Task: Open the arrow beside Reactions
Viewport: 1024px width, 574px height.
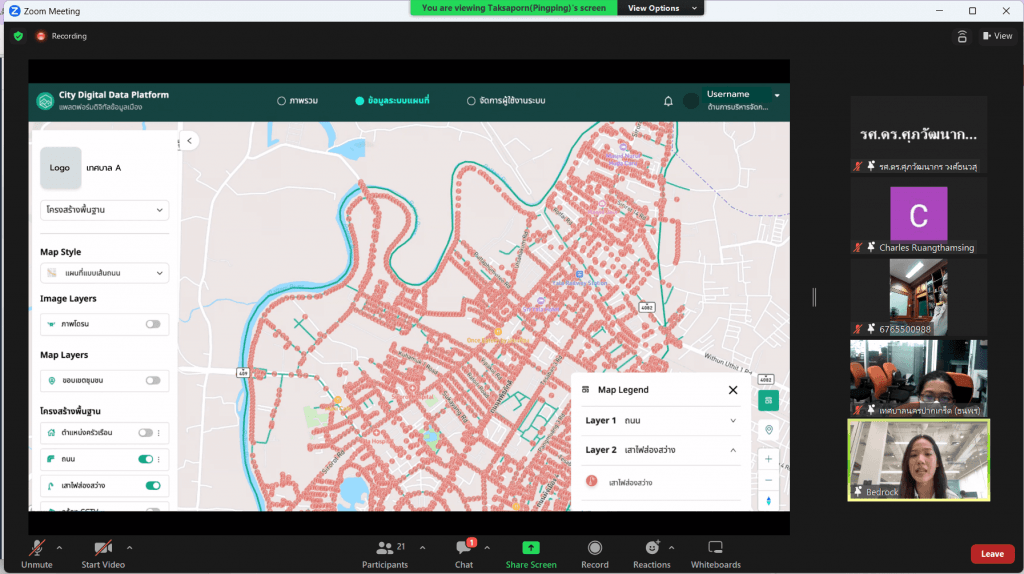Action: tap(671, 548)
